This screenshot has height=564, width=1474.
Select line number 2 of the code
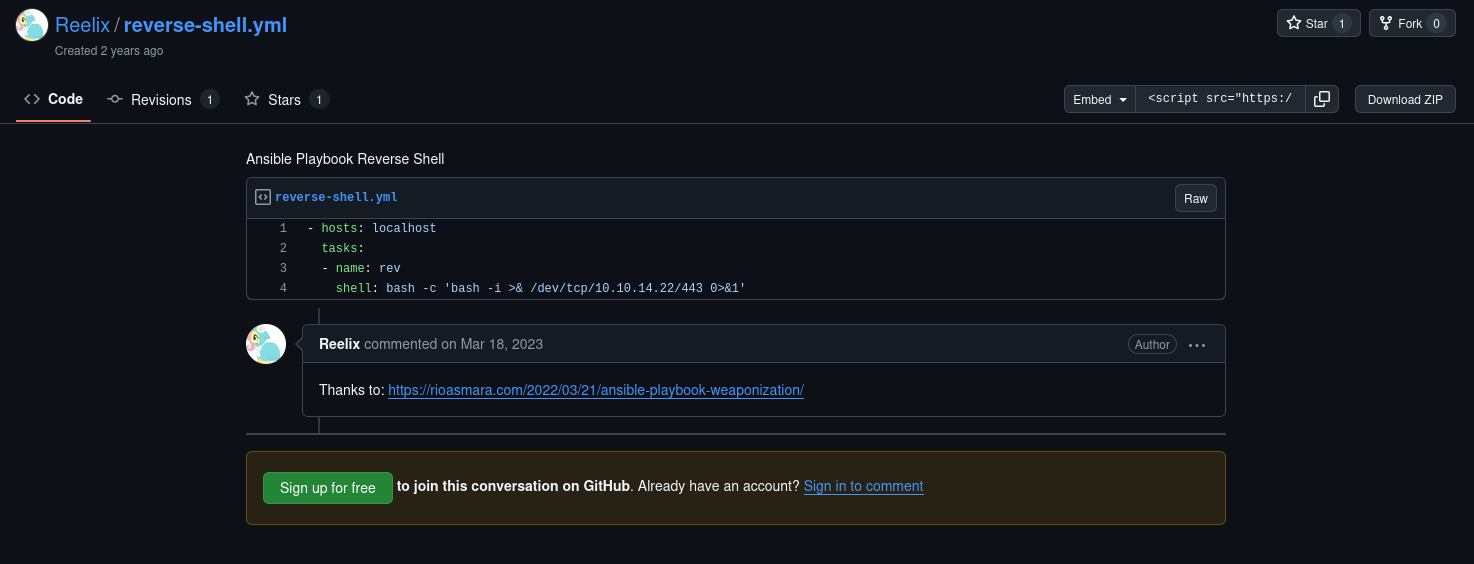283,248
